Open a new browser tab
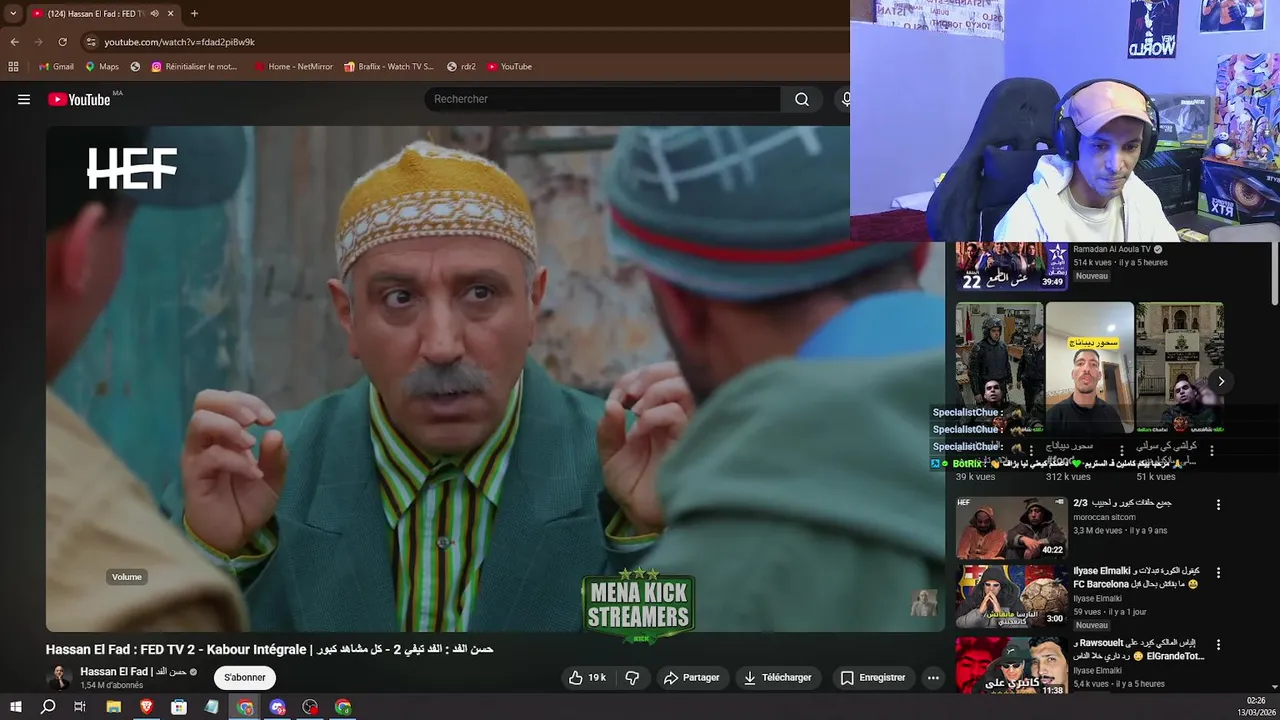The image size is (1280, 720). point(194,13)
